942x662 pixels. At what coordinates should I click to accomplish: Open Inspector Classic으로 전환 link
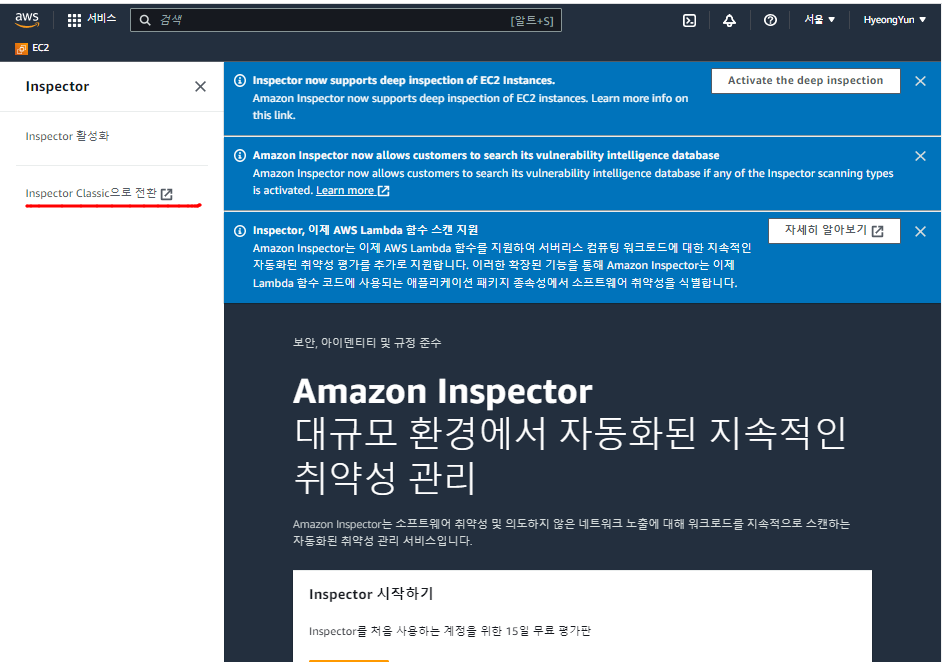point(99,193)
